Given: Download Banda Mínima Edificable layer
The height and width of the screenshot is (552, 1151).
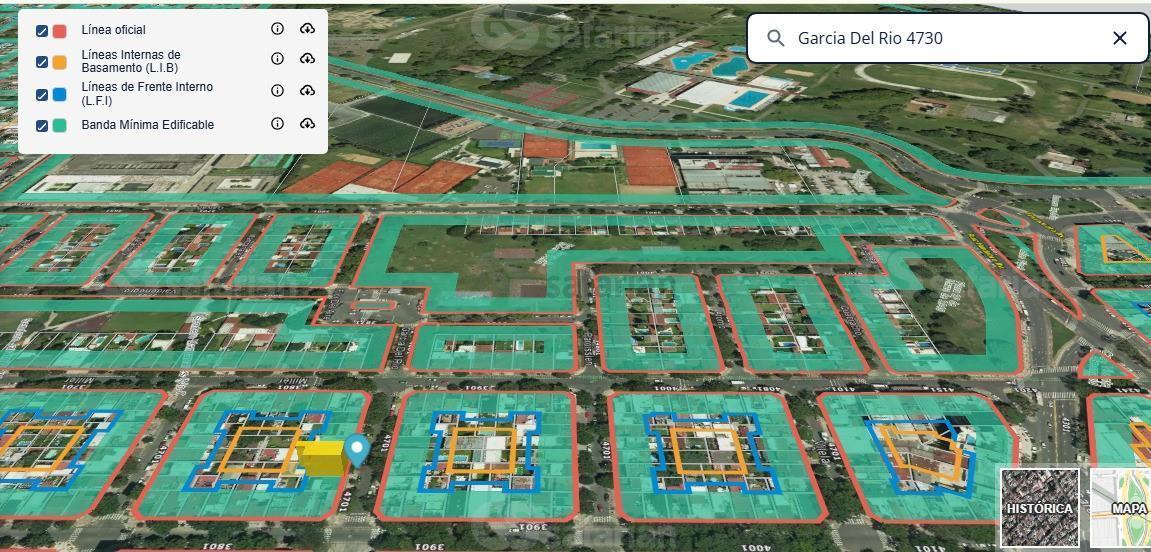Looking at the screenshot, I should pyautogui.click(x=307, y=123).
